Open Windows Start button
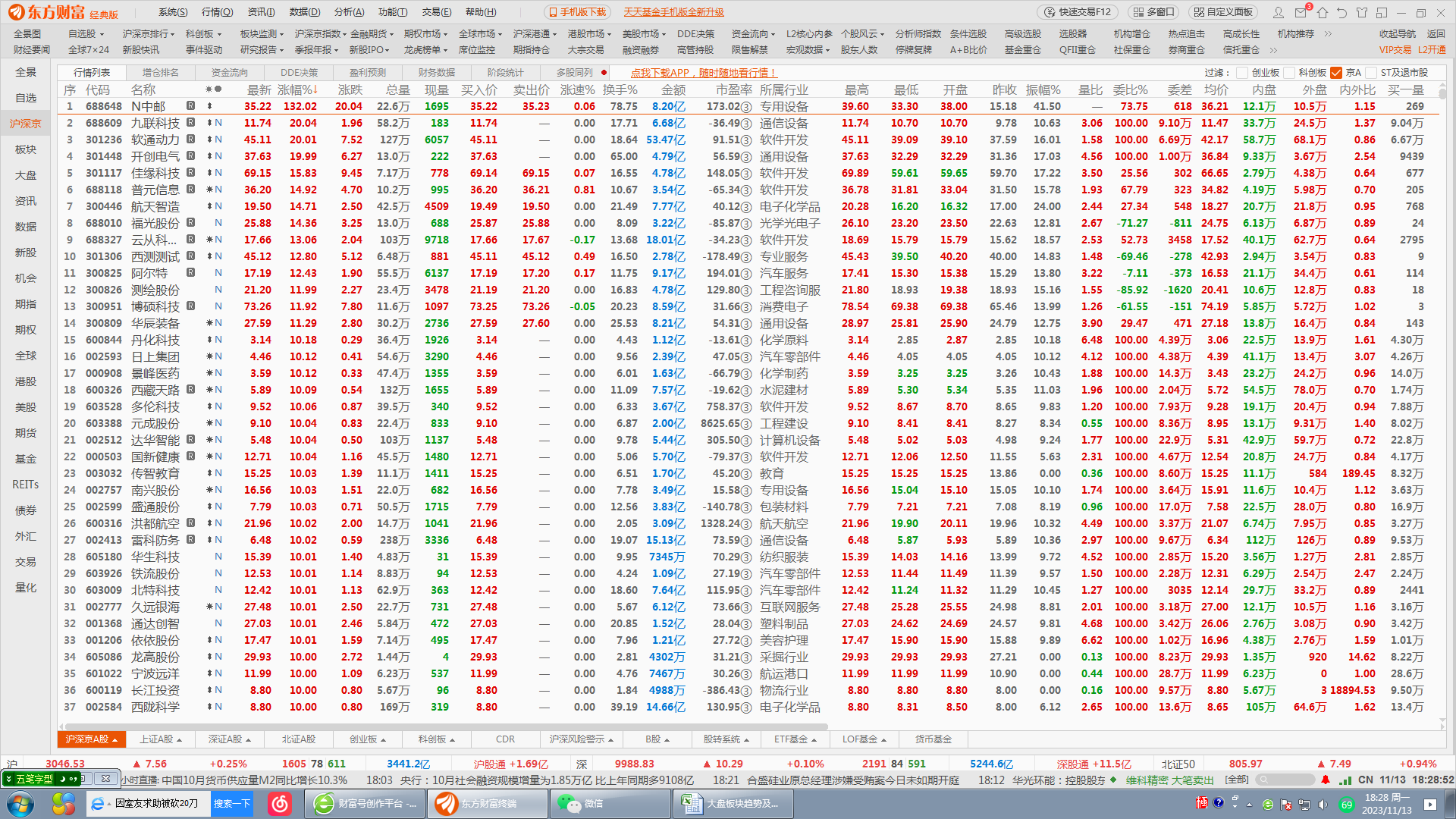Image resolution: width=1456 pixels, height=819 pixels. click(20, 804)
